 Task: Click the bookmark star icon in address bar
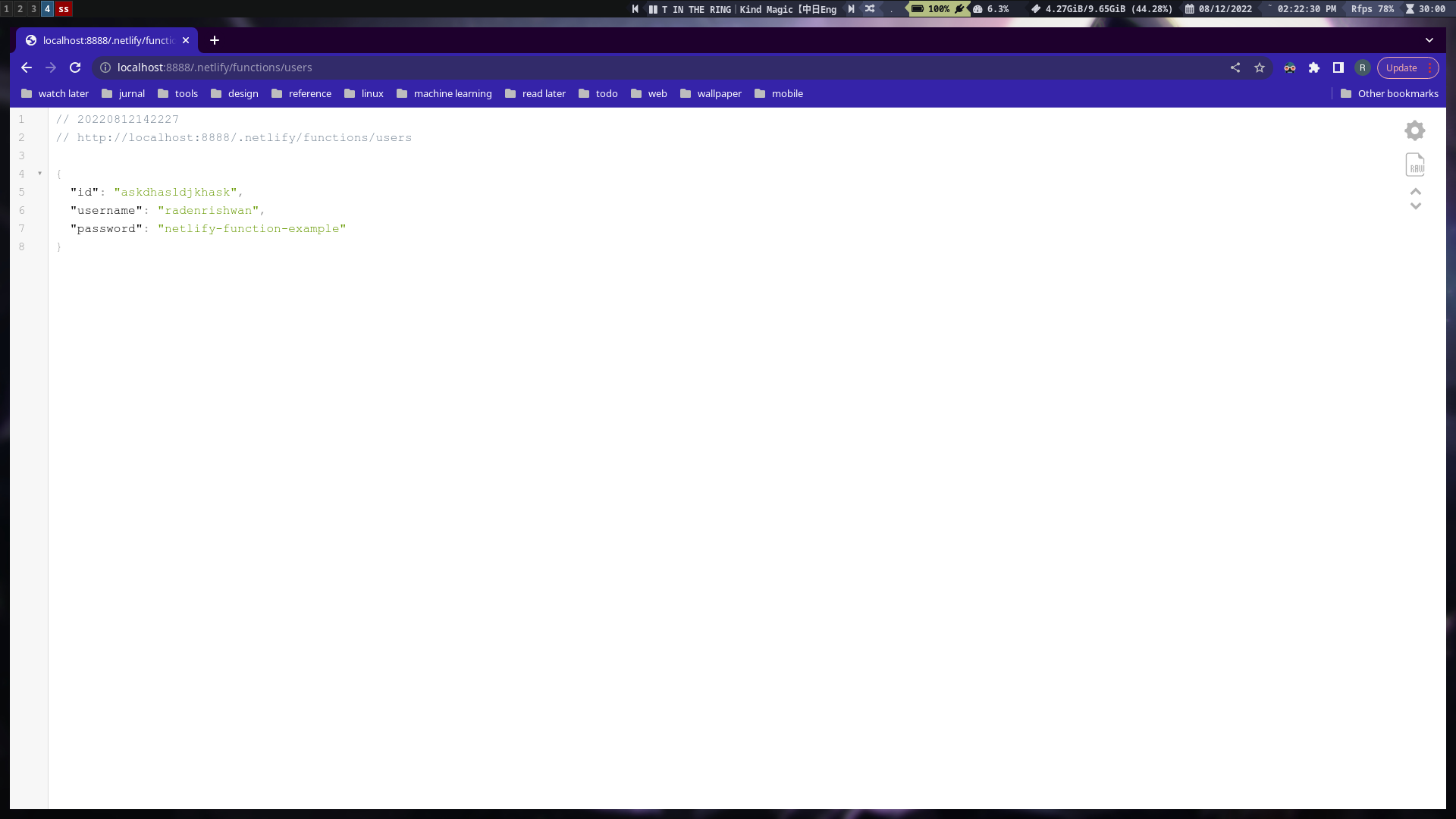1260,67
